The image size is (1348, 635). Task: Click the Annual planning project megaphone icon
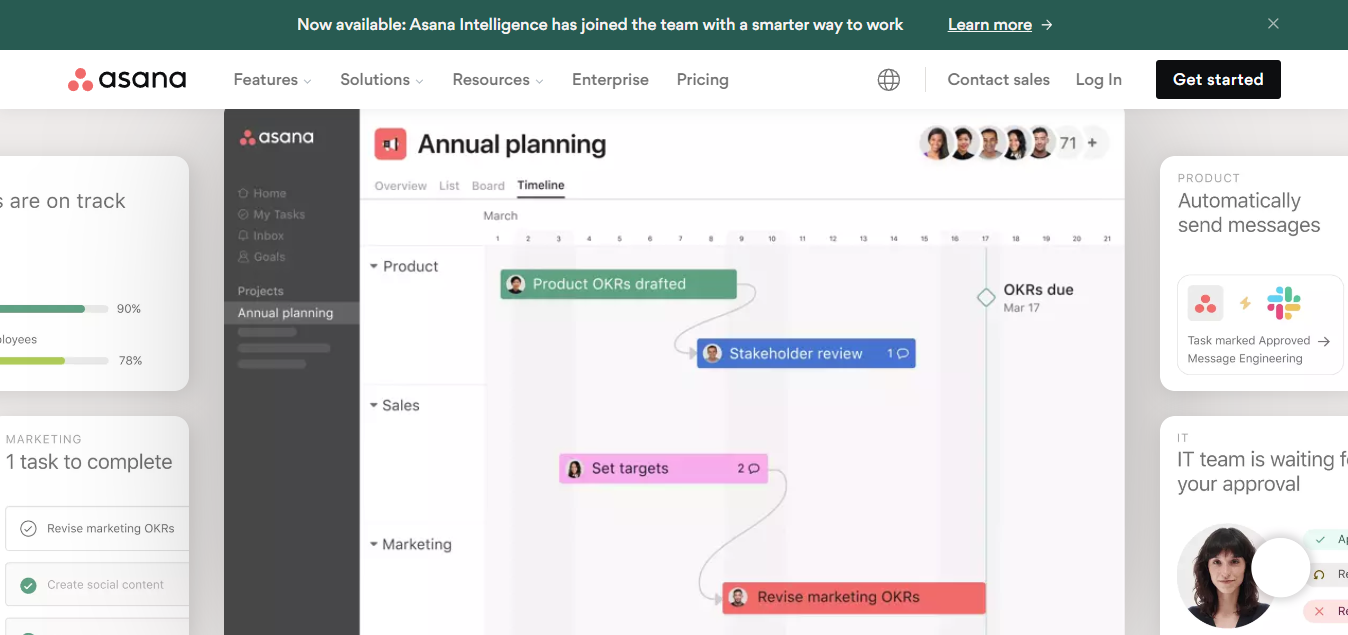pos(390,144)
